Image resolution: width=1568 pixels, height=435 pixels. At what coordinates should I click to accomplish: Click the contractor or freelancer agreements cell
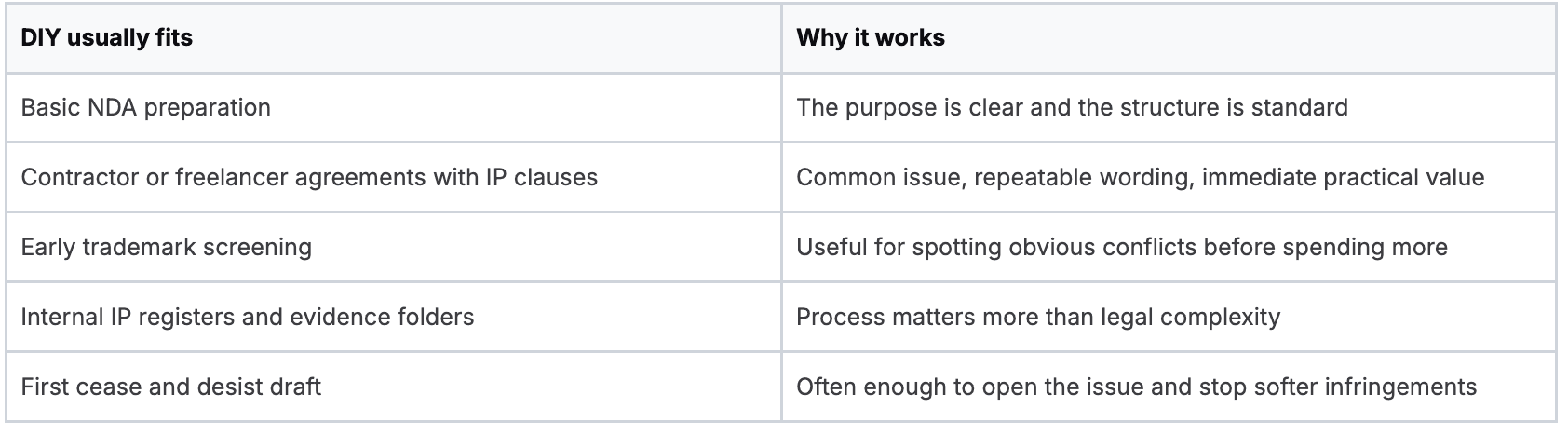pyautogui.click(x=393, y=177)
